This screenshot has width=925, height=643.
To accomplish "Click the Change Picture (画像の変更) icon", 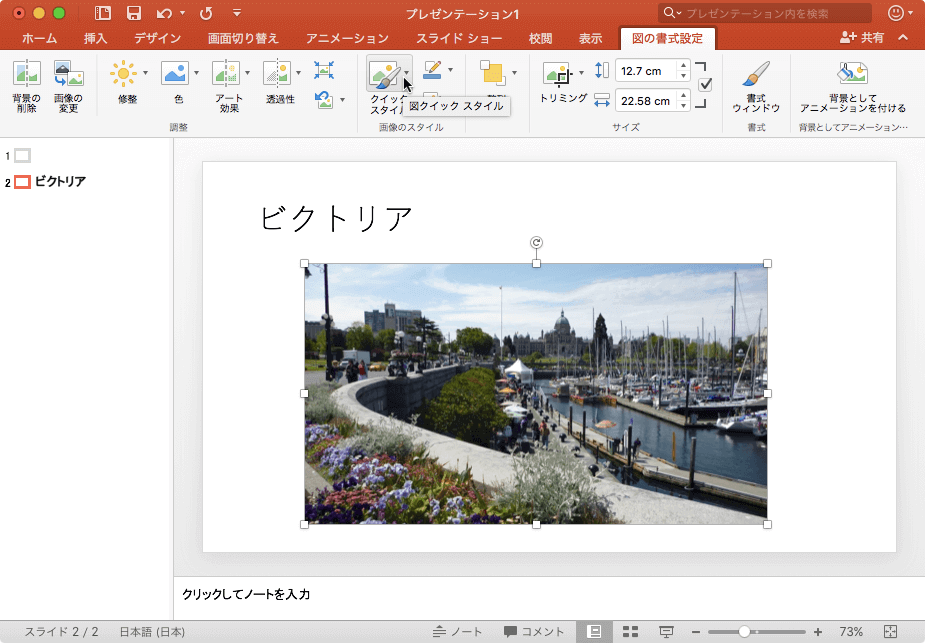I will point(68,75).
